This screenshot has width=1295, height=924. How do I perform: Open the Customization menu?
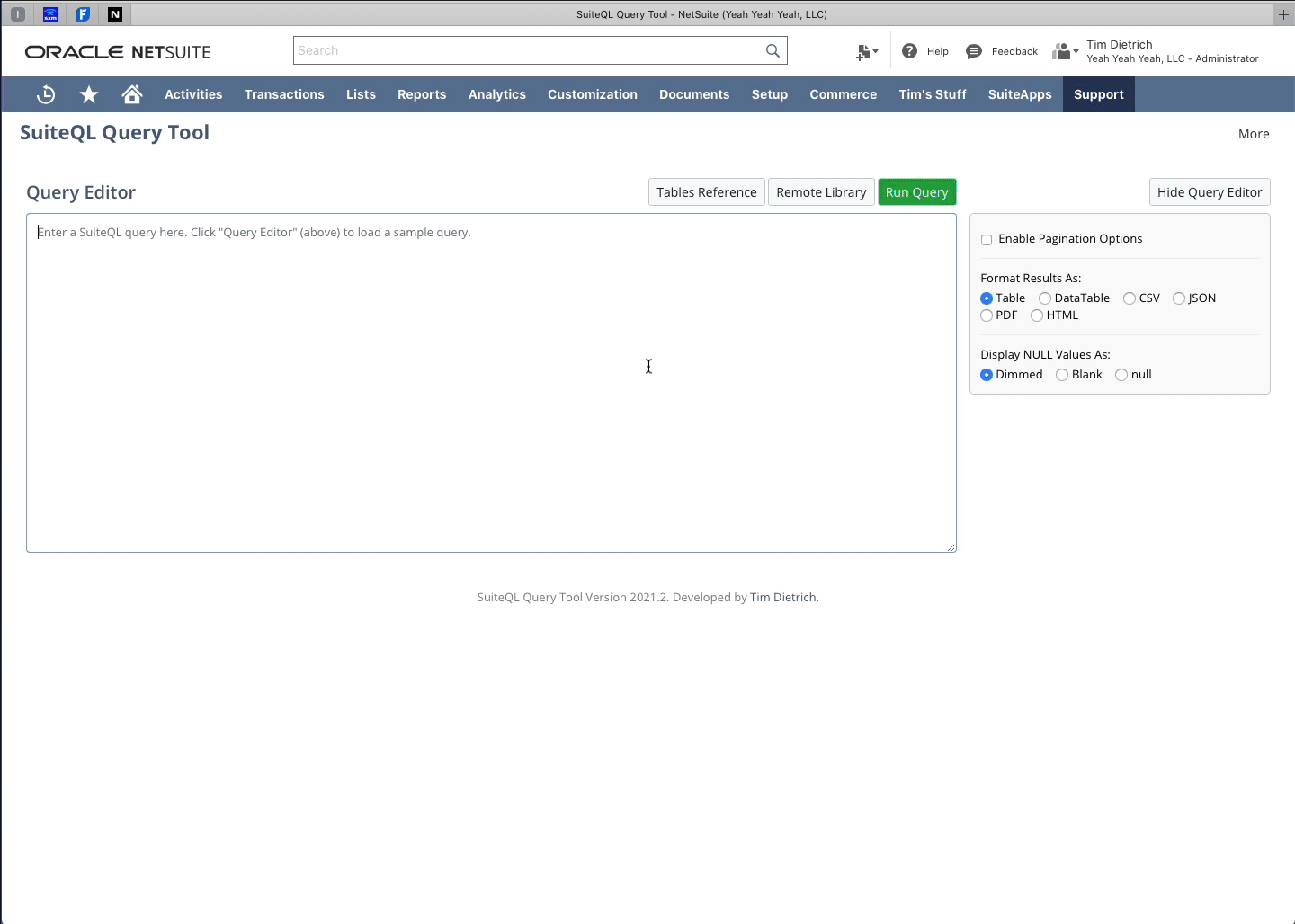(x=593, y=94)
